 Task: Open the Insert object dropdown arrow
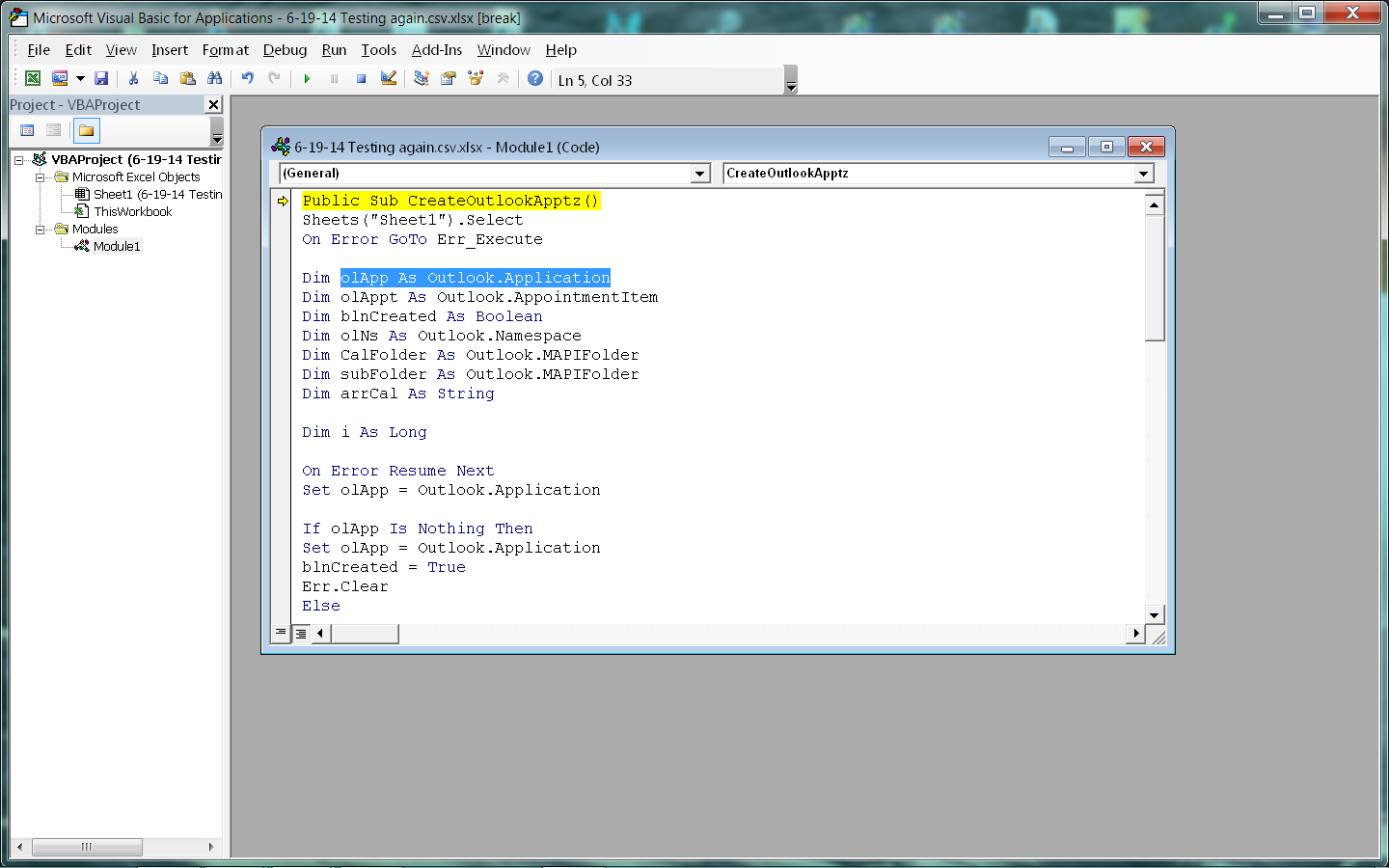click(x=80, y=79)
